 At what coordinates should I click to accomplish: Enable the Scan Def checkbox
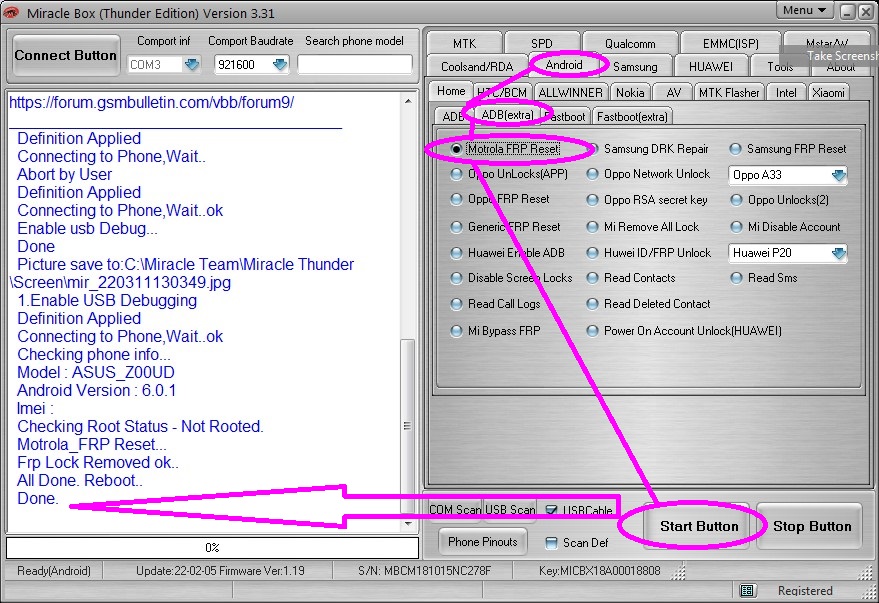(x=551, y=542)
